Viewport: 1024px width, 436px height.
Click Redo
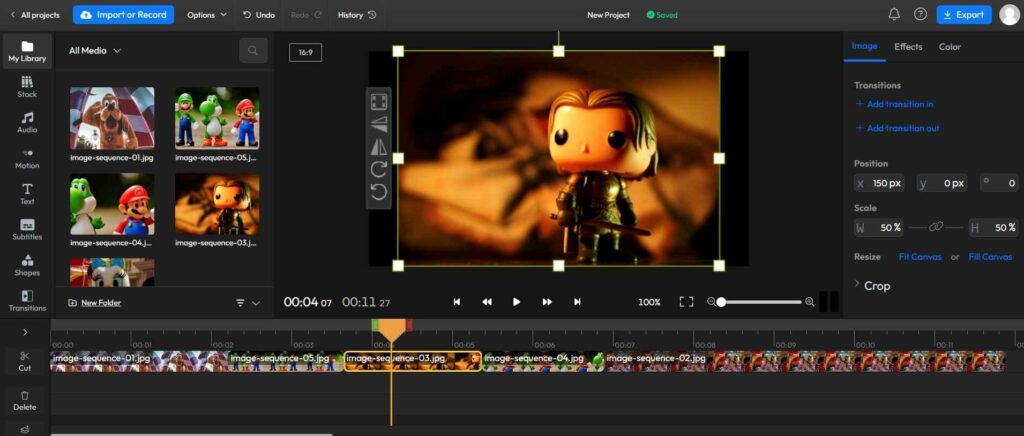(306, 14)
